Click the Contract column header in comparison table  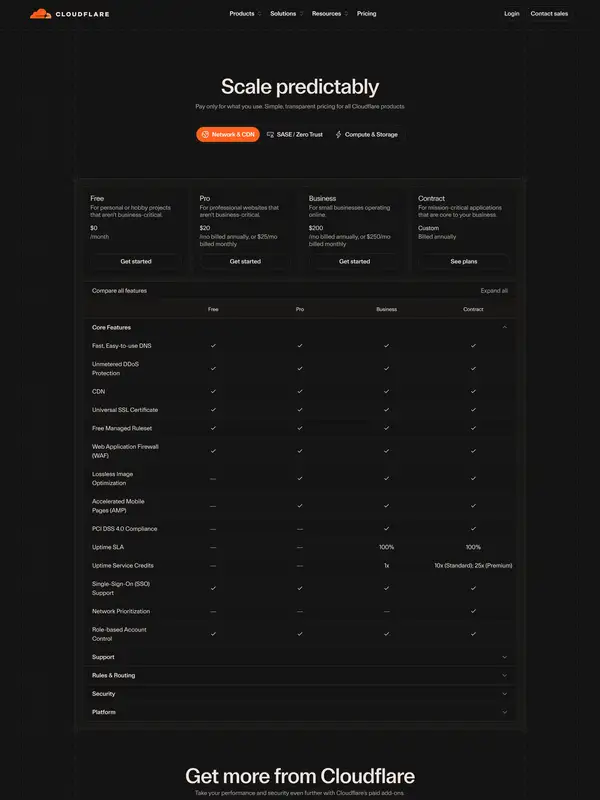click(x=473, y=309)
